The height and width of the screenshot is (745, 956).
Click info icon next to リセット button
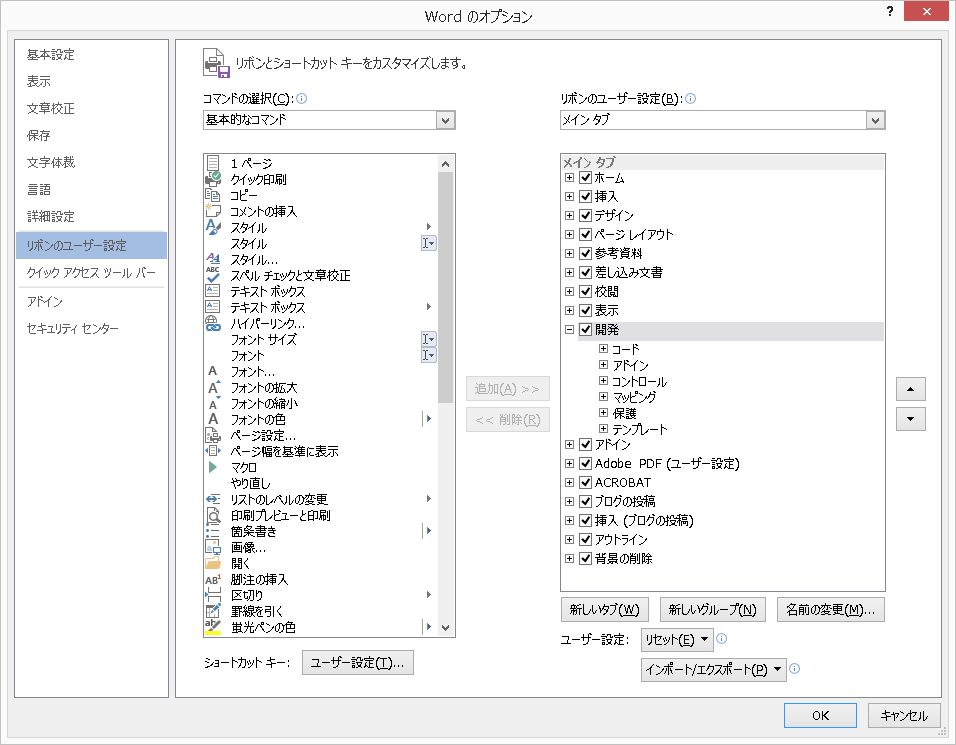tap(721, 638)
